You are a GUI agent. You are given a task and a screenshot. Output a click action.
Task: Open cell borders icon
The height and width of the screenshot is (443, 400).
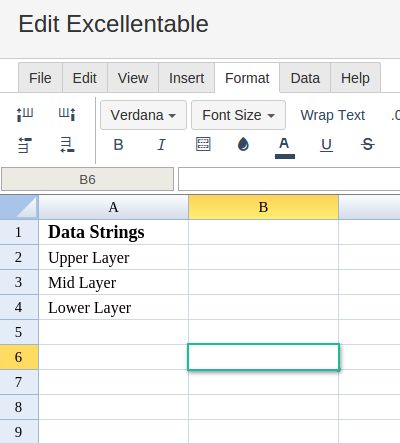click(x=203, y=144)
